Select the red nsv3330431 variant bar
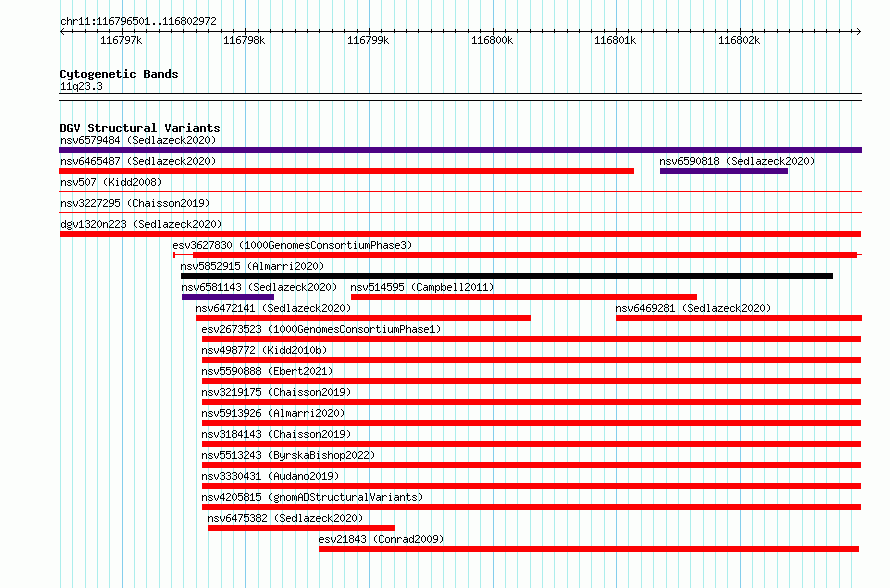This screenshot has height=588, width=890. [531, 486]
